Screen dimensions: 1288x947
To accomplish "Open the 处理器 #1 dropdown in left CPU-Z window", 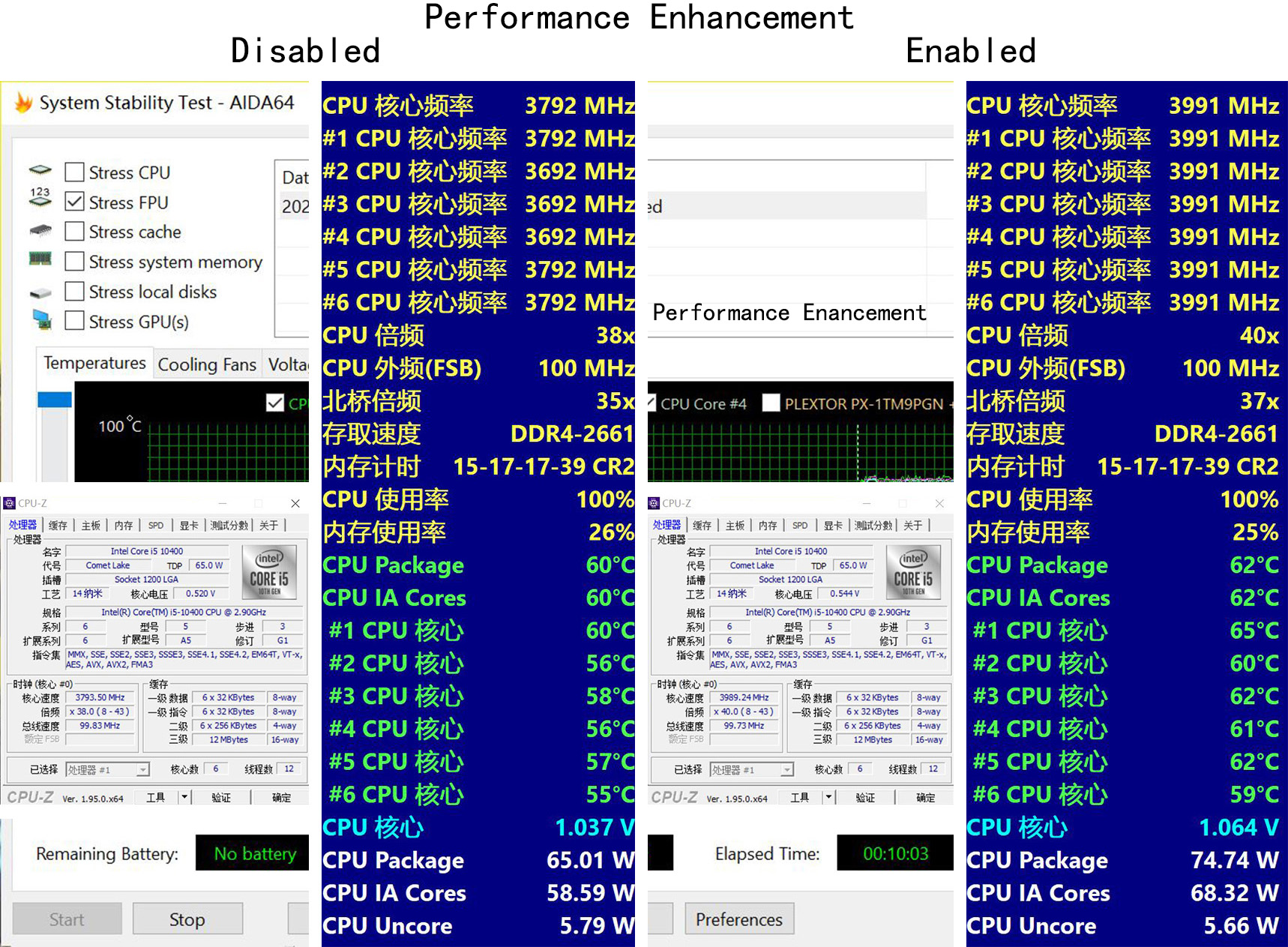I will click(x=108, y=769).
